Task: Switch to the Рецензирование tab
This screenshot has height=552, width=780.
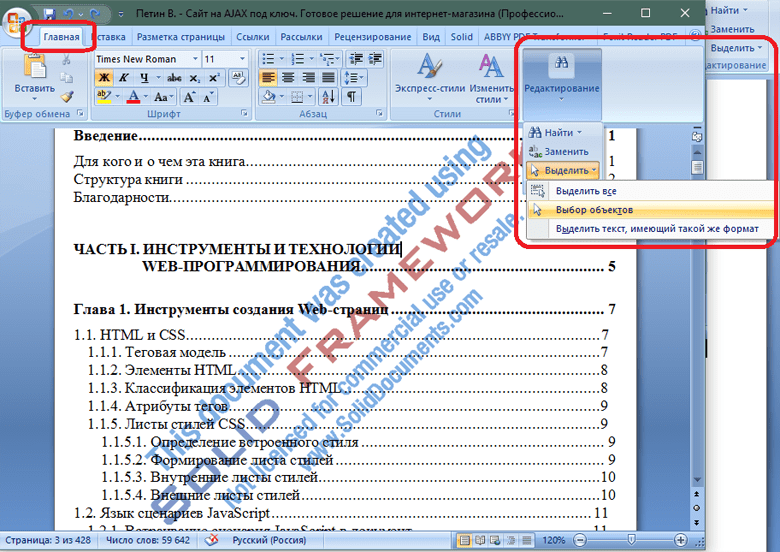Action: (373, 37)
